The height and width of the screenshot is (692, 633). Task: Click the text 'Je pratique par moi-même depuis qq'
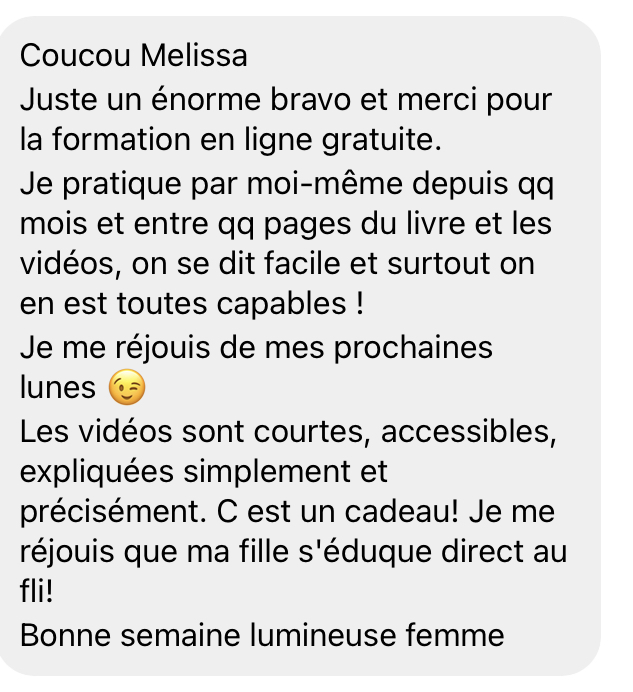[x=286, y=184]
